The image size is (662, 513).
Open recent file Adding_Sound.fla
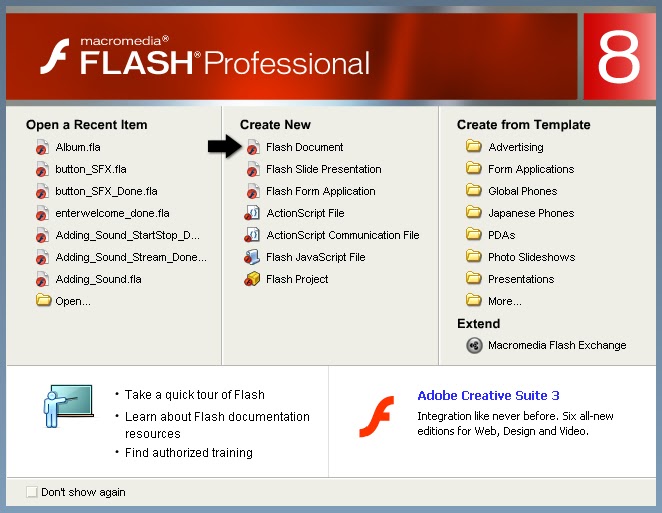[x=98, y=279]
